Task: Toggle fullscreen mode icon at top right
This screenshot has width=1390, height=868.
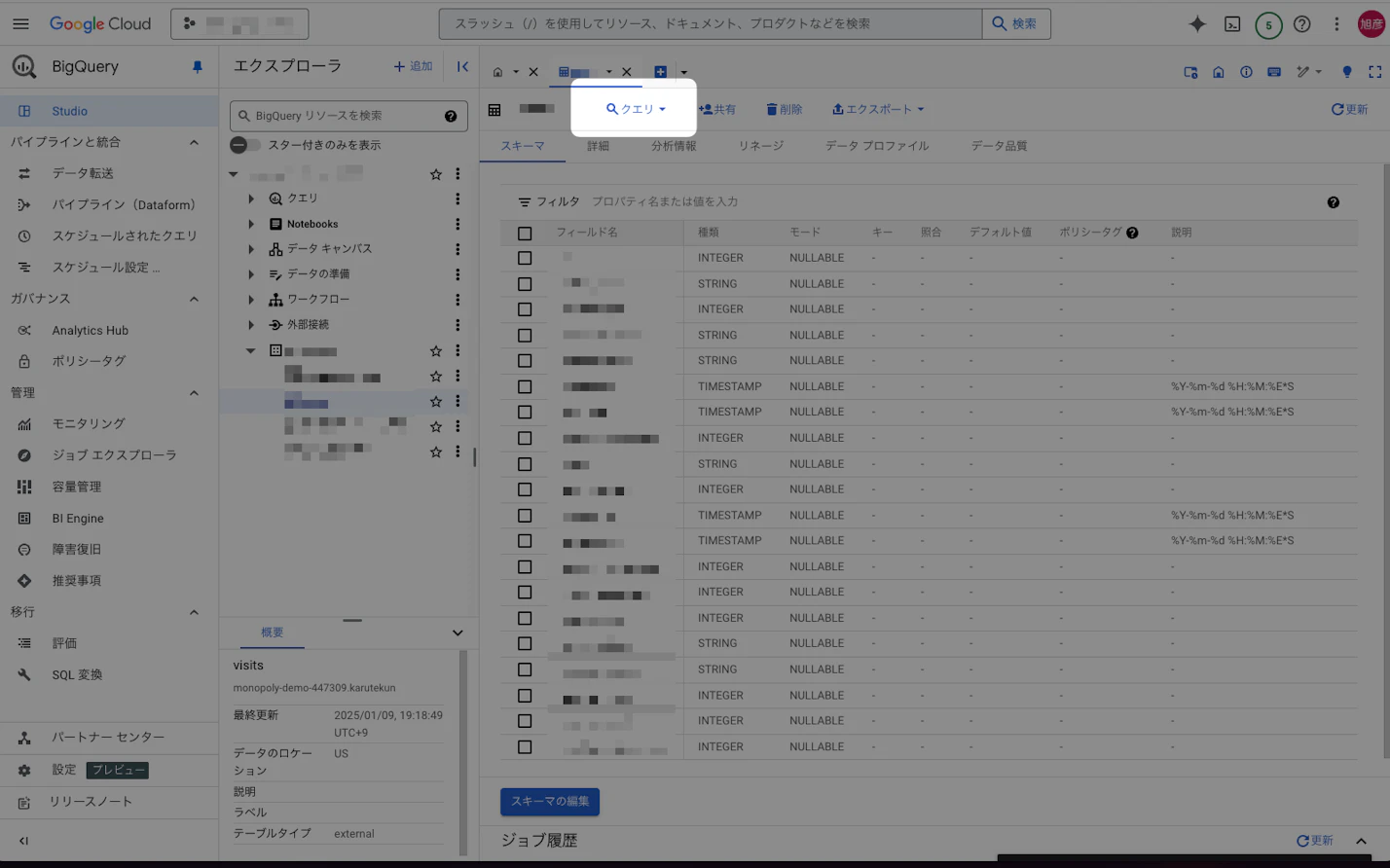Action: click(1374, 72)
